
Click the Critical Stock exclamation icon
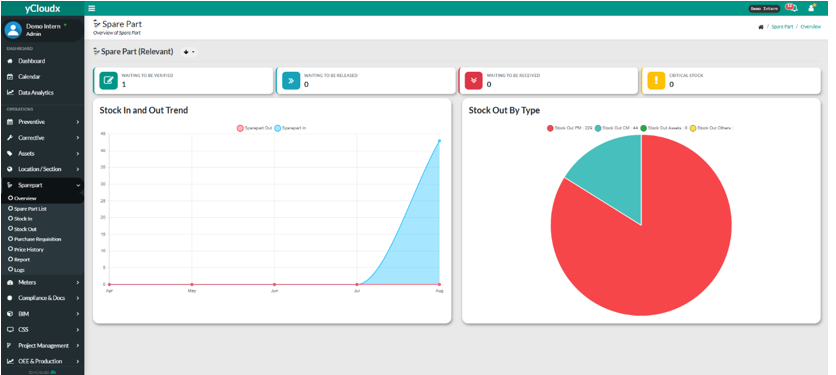click(656, 81)
